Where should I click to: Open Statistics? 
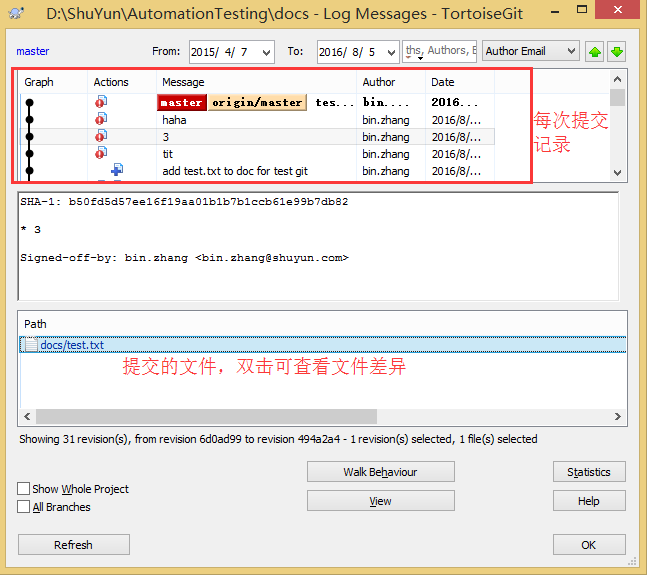(589, 471)
